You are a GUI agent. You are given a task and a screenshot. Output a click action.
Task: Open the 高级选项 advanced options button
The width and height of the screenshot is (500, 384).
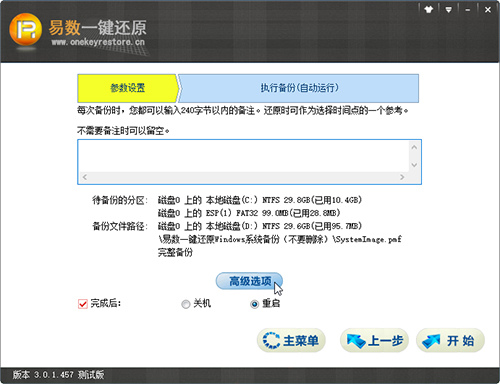(x=249, y=281)
